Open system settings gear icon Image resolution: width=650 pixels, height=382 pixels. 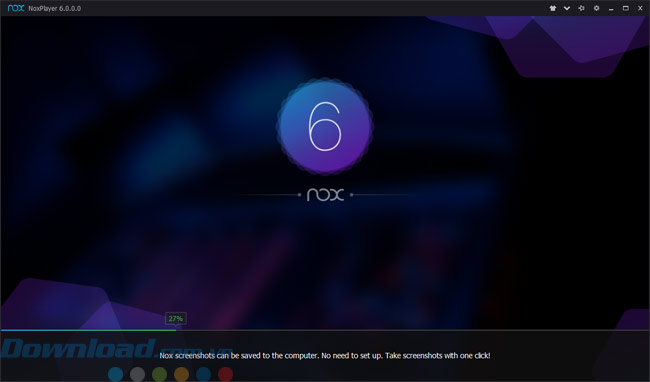coord(596,8)
